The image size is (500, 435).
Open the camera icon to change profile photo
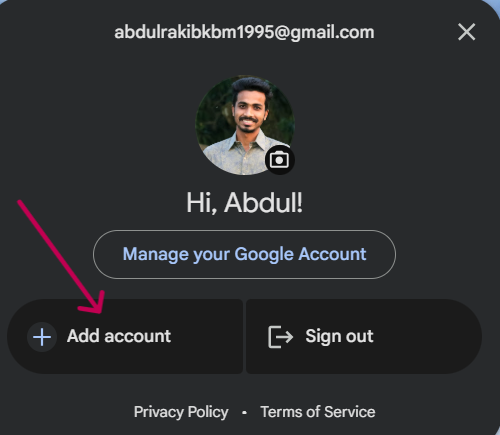[x=279, y=160]
